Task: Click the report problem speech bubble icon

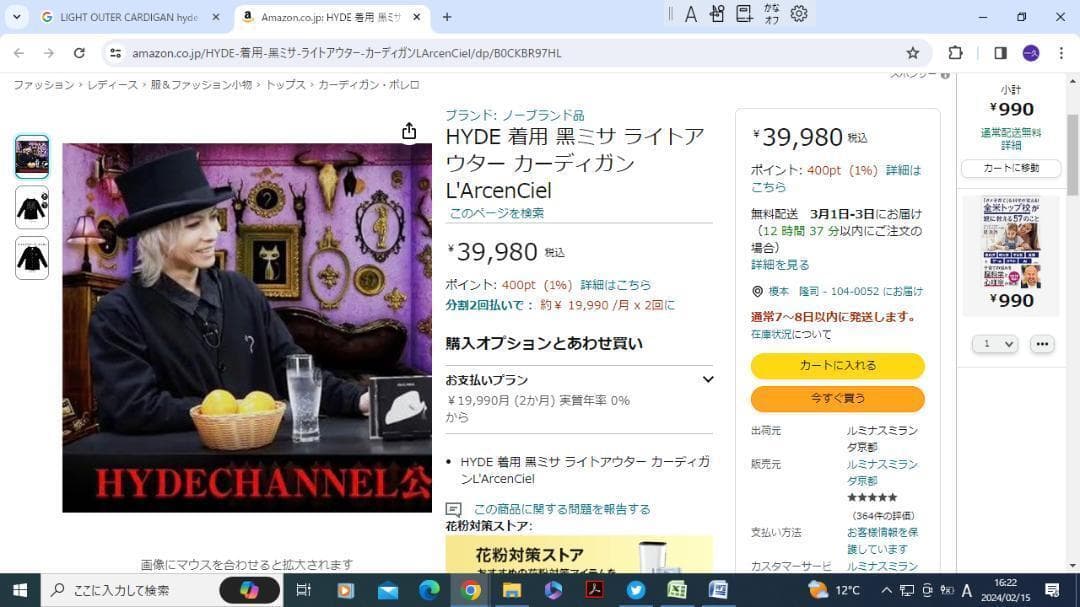Action: [x=453, y=509]
